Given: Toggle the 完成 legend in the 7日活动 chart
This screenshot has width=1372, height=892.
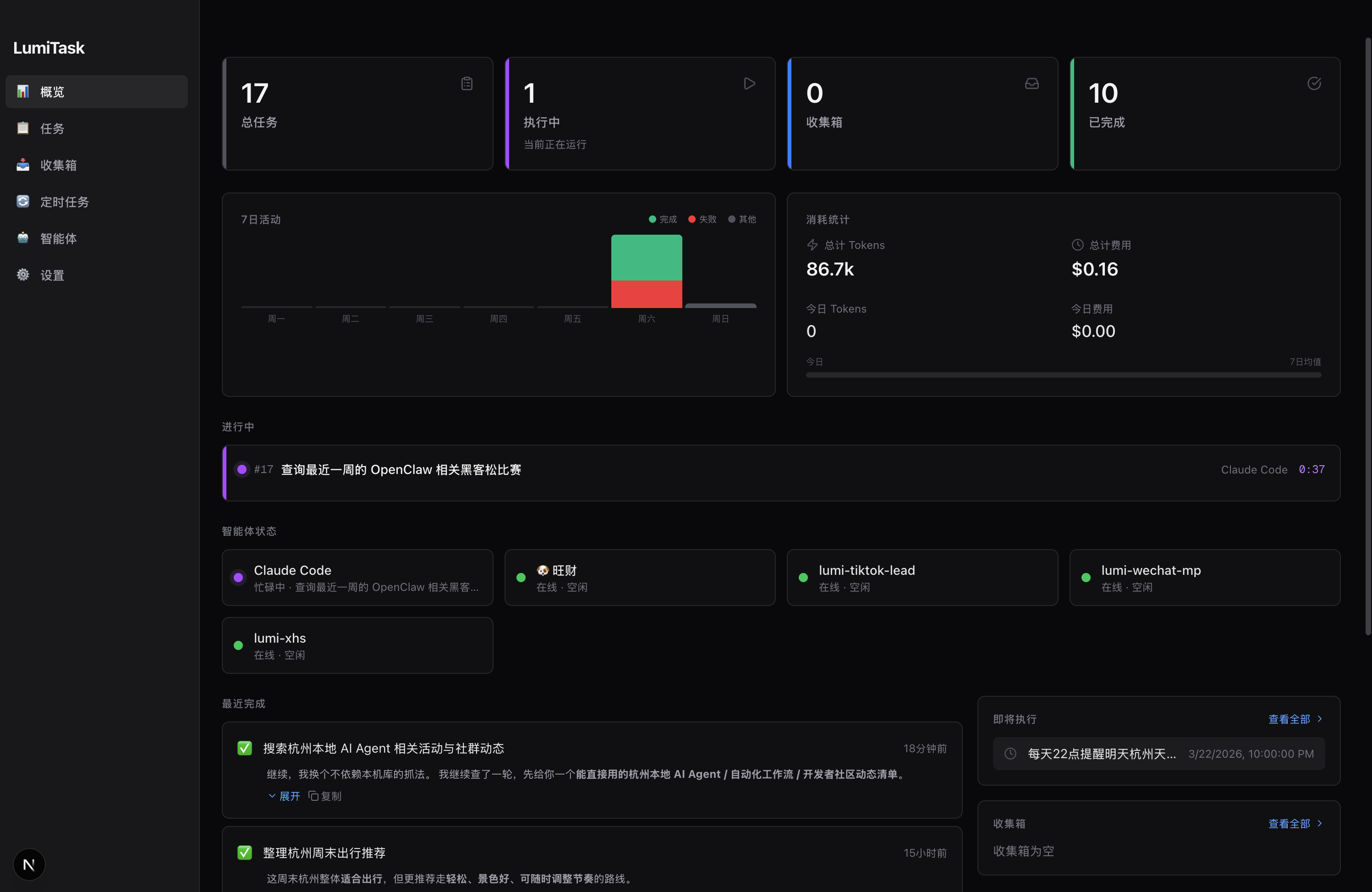Looking at the screenshot, I should [663, 219].
